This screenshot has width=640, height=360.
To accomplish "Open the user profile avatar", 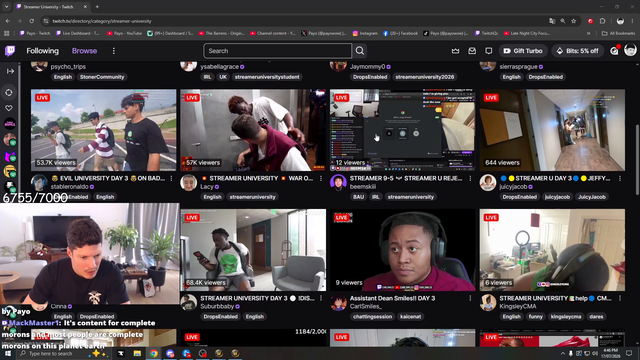I will [x=630, y=50].
